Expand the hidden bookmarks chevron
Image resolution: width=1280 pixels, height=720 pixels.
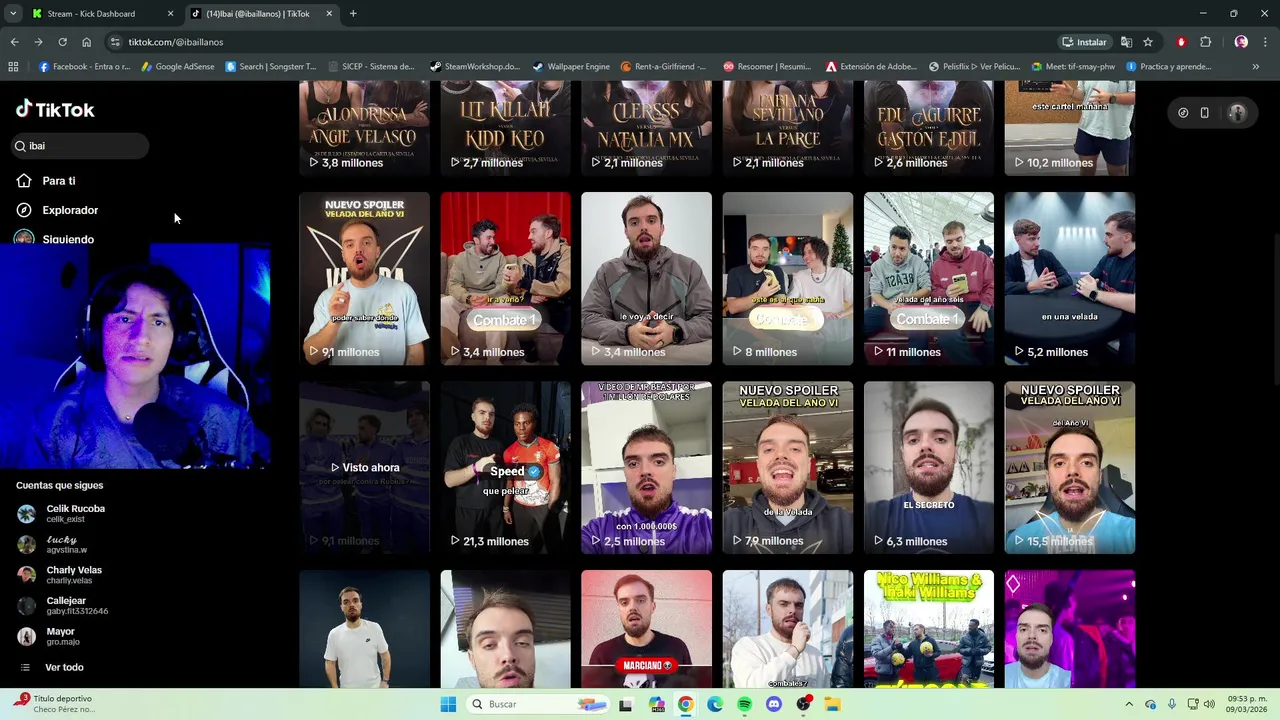(1256, 67)
